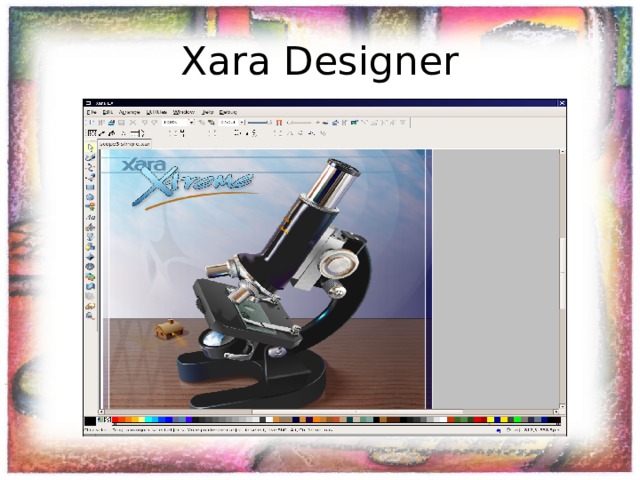Viewport: 640px width, 480px height.
Task: Select the Pen tool
Action: [91, 177]
